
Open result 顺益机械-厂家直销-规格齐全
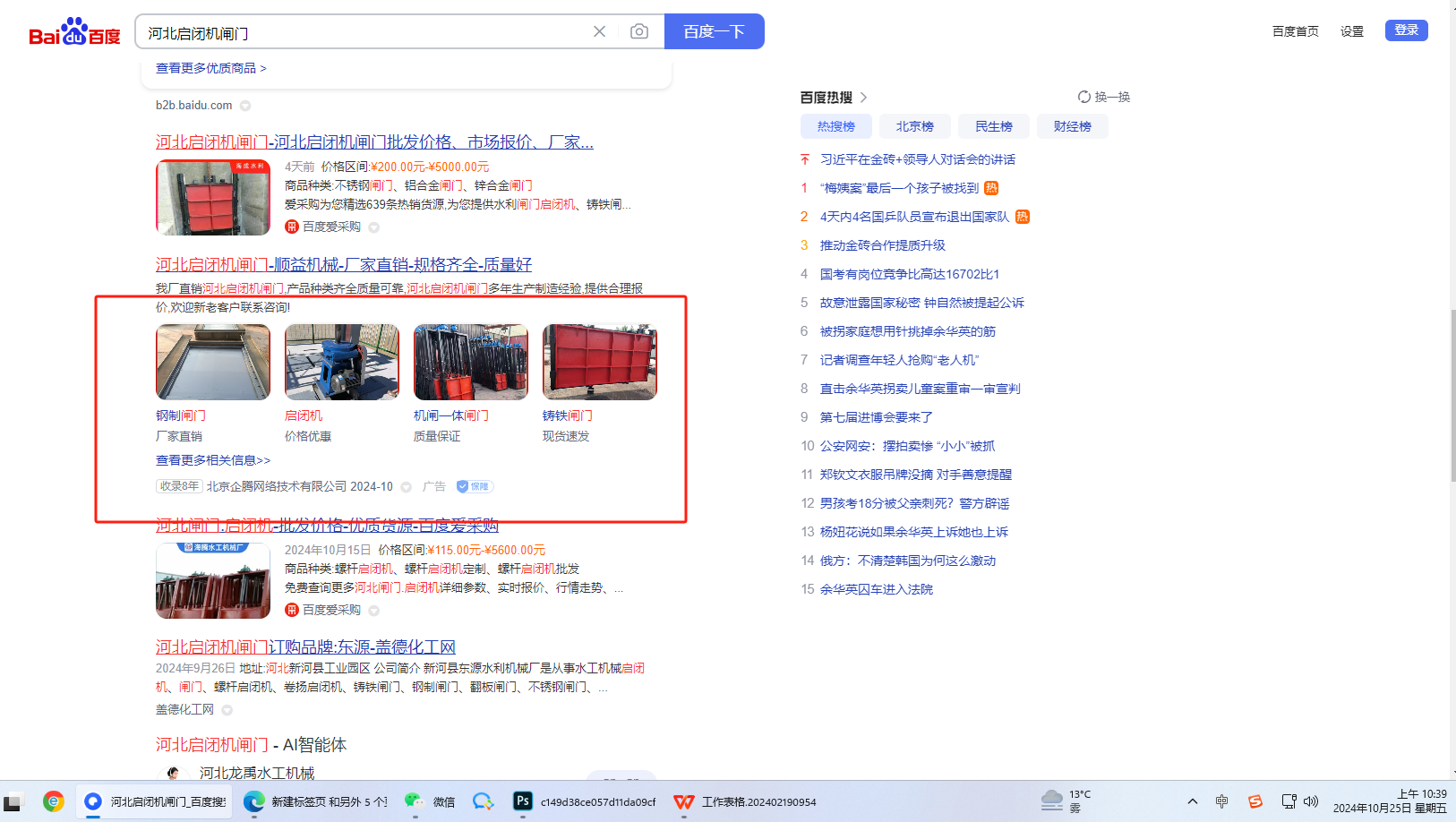coord(344,264)
